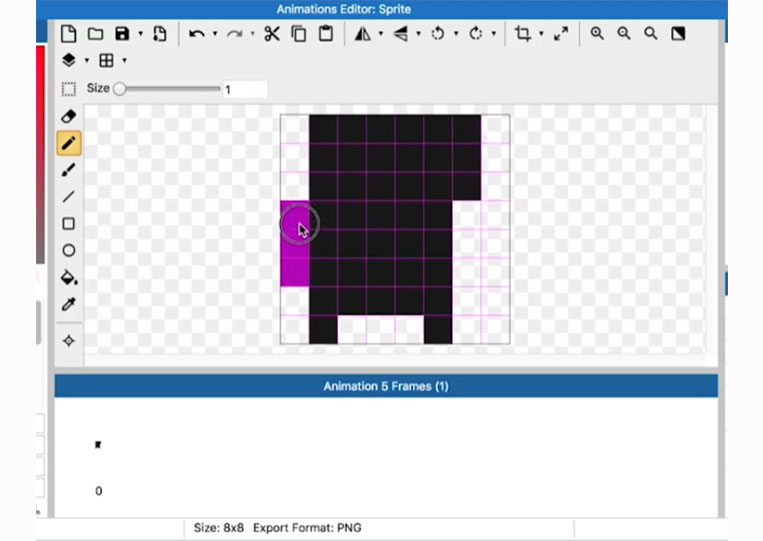Open the redo history dropdown arrow
The image size is (763, 541).
[x=253, y=34]
